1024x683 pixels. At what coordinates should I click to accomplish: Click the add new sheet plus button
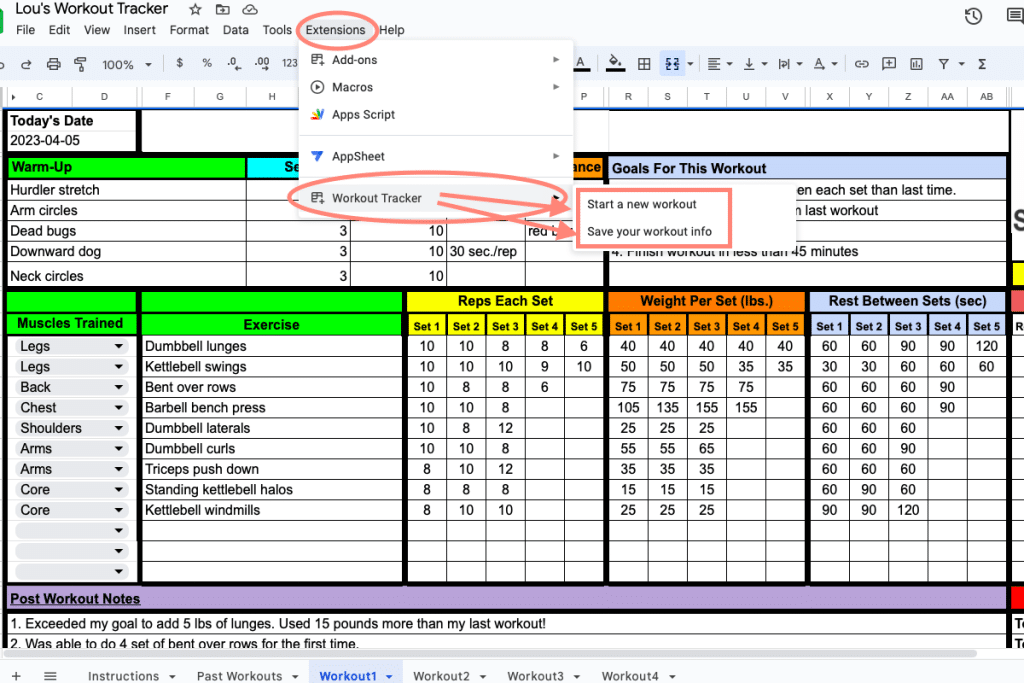coord(16,676)
